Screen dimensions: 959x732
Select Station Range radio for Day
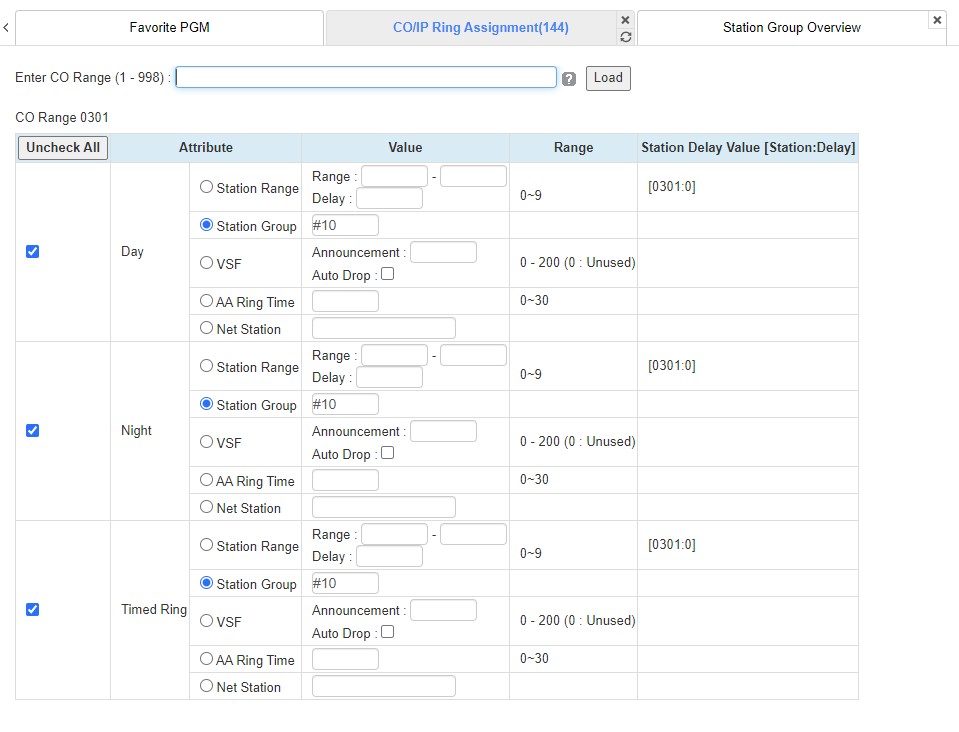(x=206, y=187)
